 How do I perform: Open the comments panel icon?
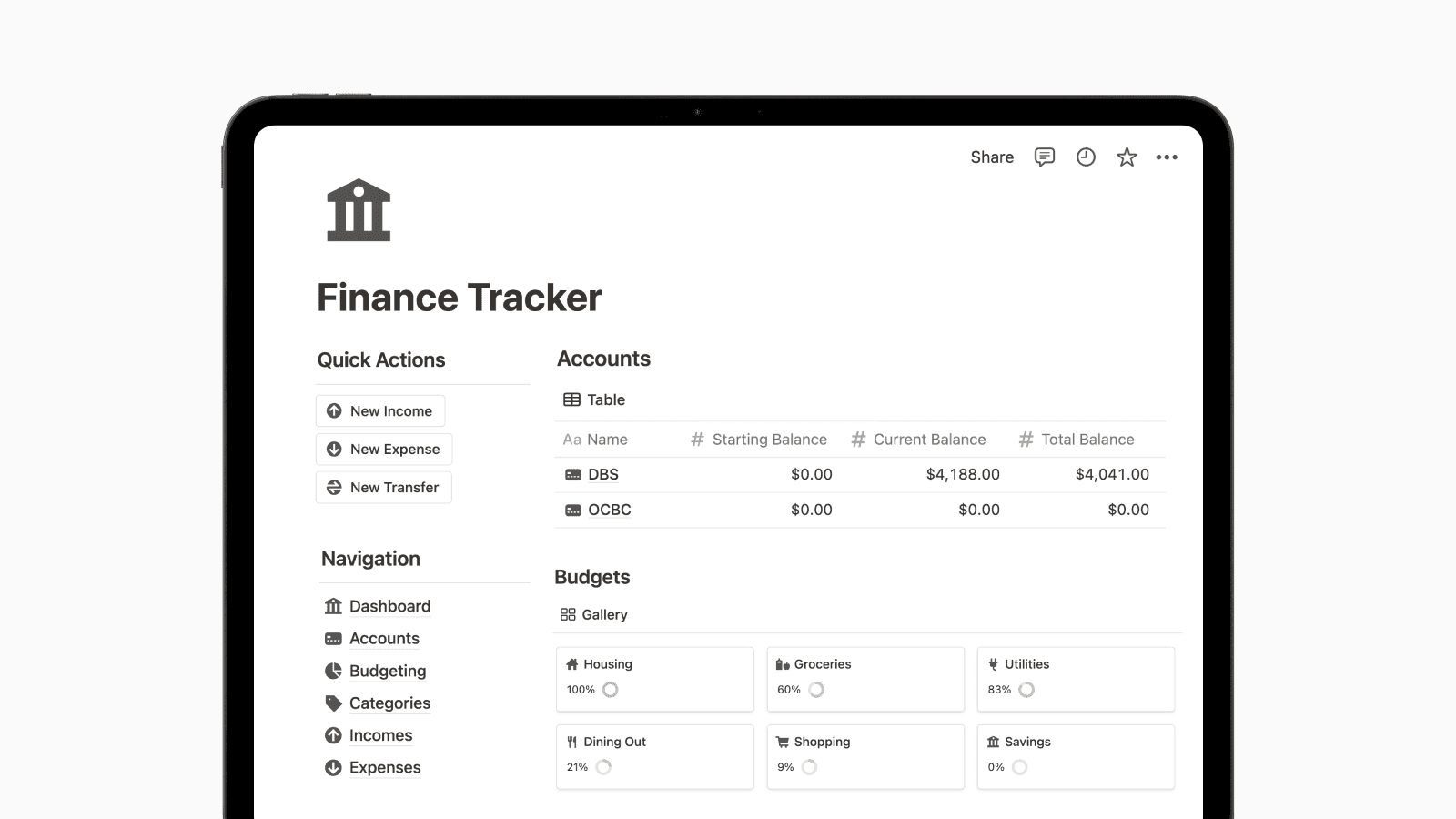pos(1045,157)
